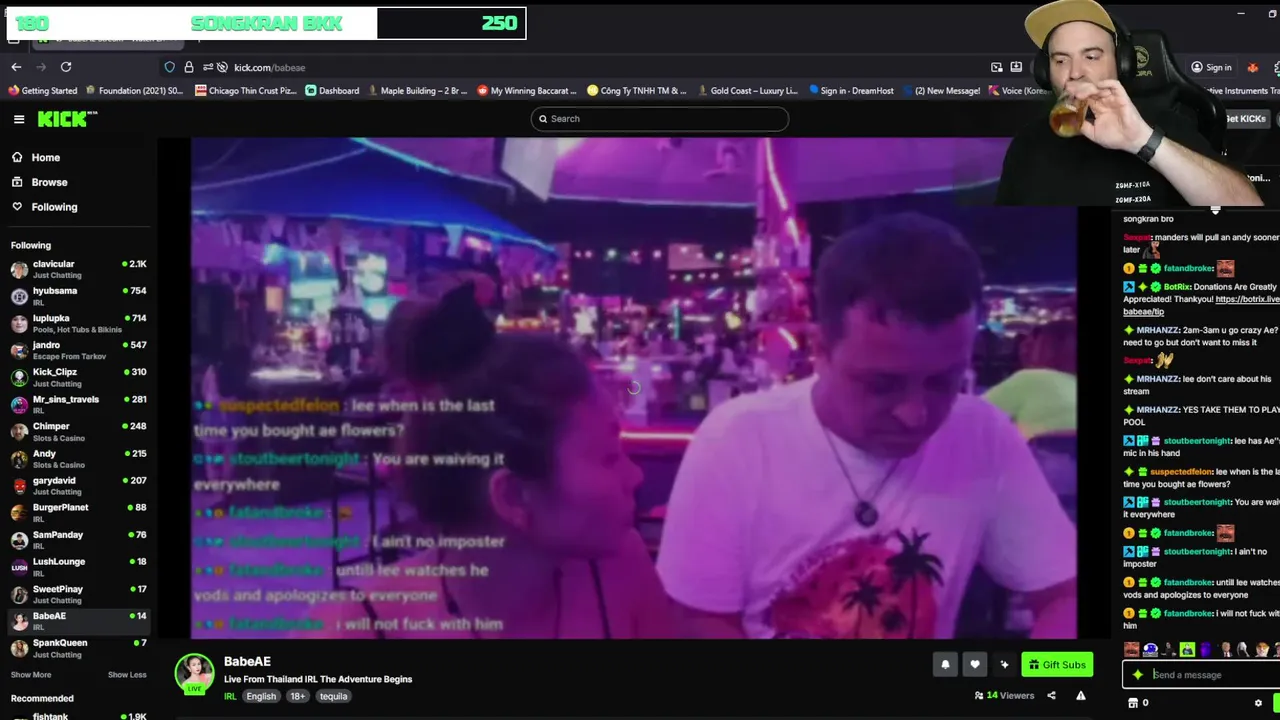Click the tracking protection shield icon
Image resolution: width=1280 pixels, height=720 pixels.
[170, 67]
